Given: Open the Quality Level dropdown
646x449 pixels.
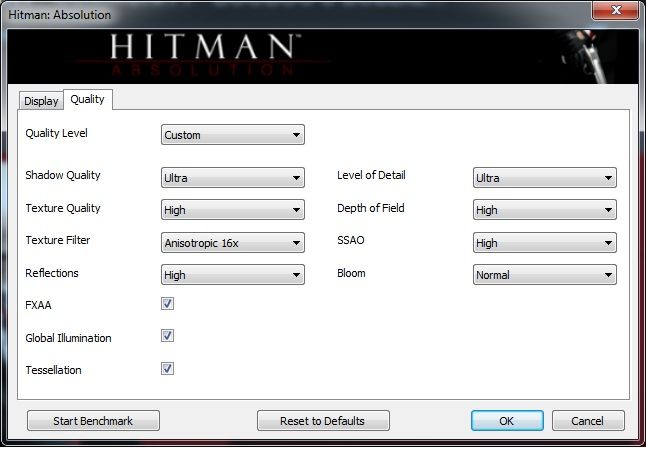Looking at the screenshot, I should tap(233, 135).
